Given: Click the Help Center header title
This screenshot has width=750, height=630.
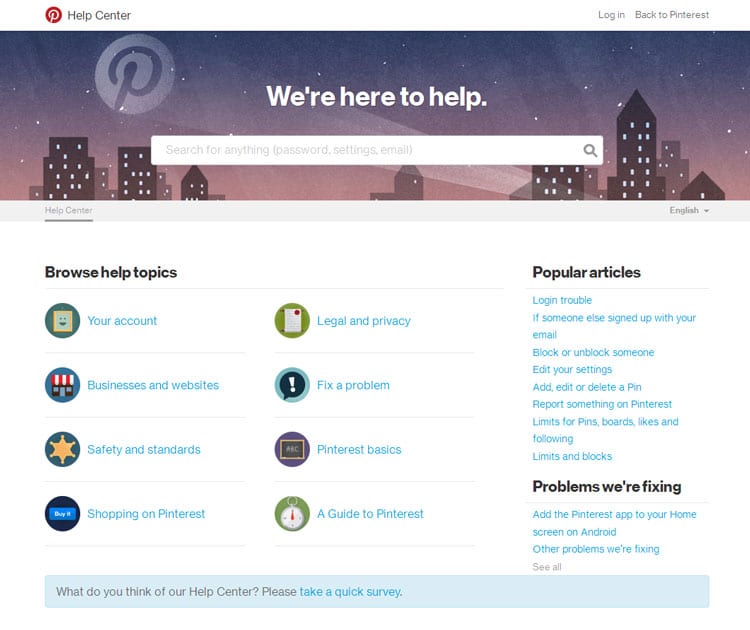Looking at the screenshot, I should point(99,15).
